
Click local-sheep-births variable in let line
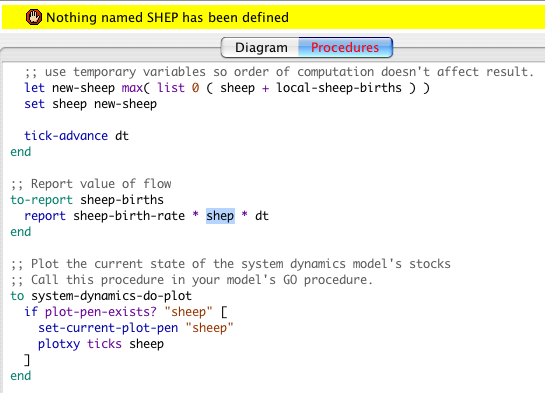[339, 88]
